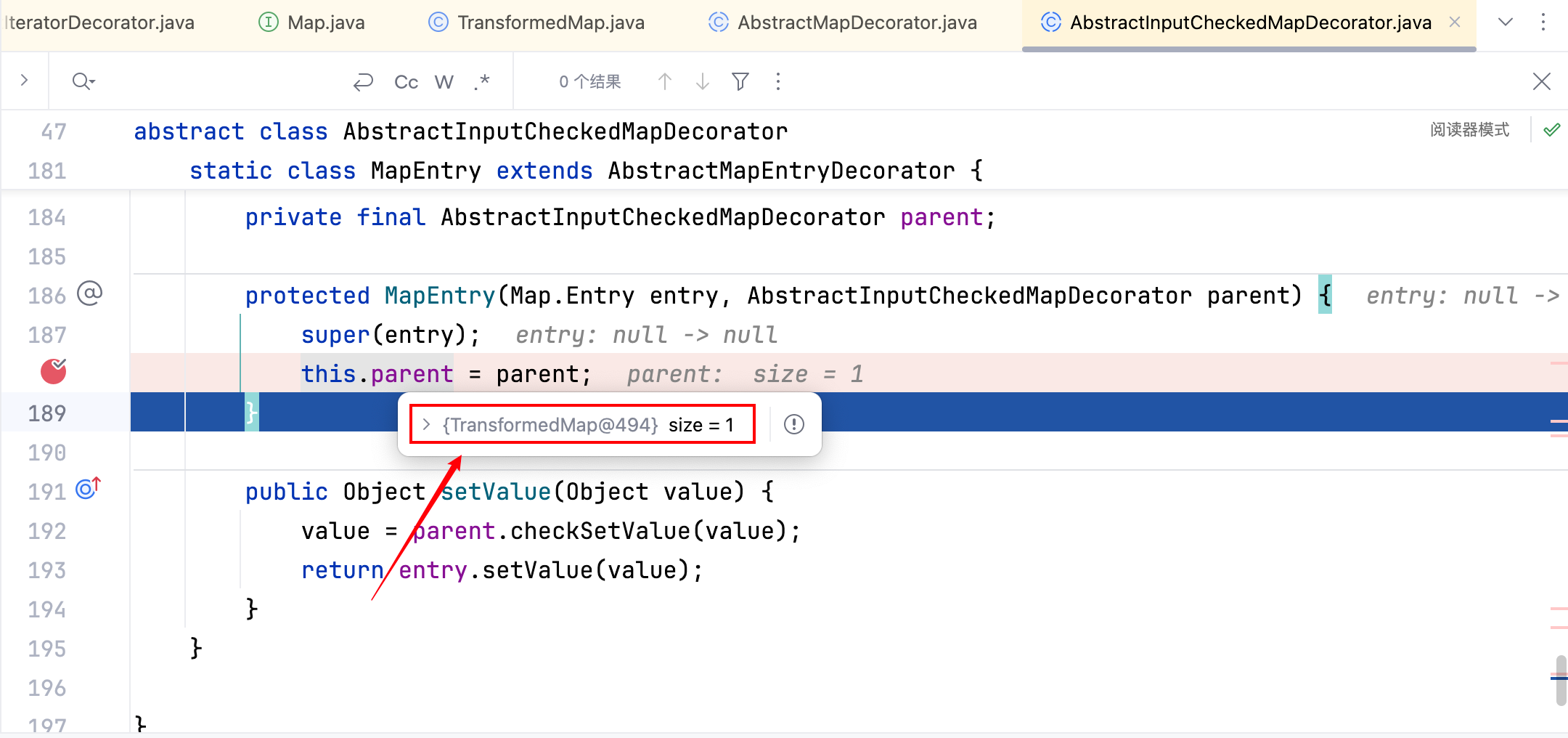Close the AbstractInputCheckedMapDecorator.java tab
Screen dimensions: 1568x738
click(1455, 23)
